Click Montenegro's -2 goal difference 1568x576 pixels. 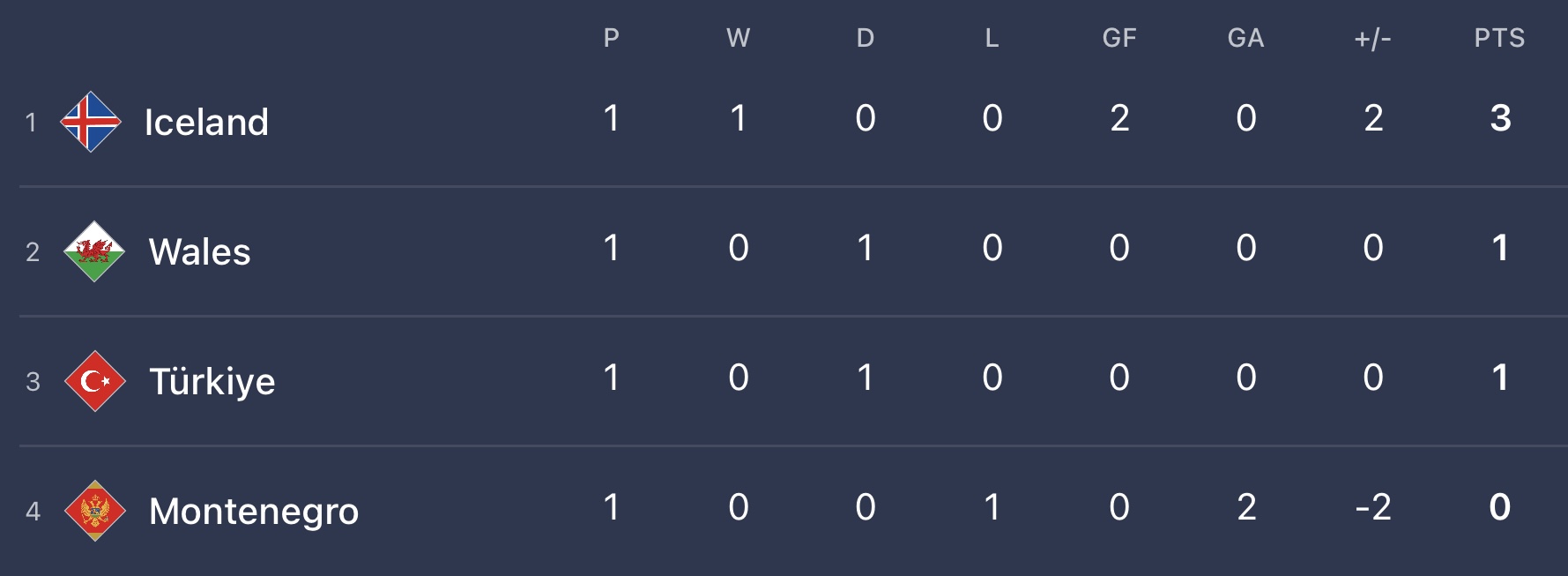pyautogui.click(x=1372, y=507)
